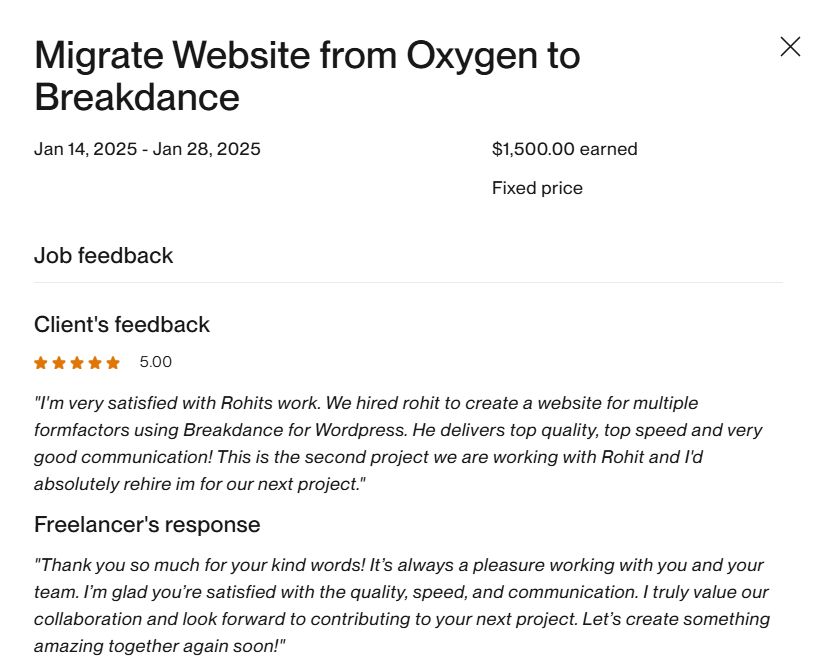Click the second orange rating star

click(x=59, y=363)
